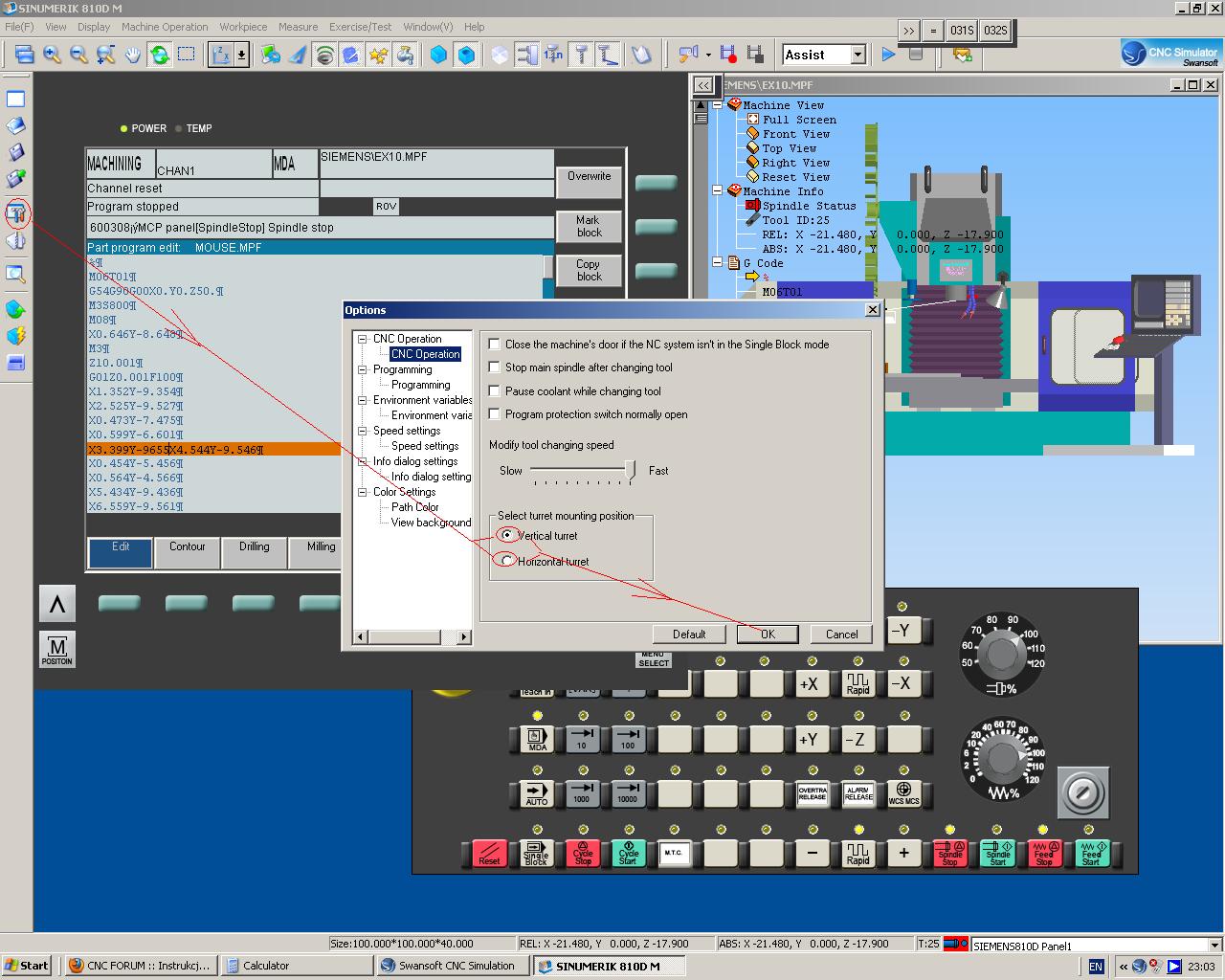Screen dimensions: 1225x980
Task: Select the Horizontal turret radio button
Action: coord(507,561)
